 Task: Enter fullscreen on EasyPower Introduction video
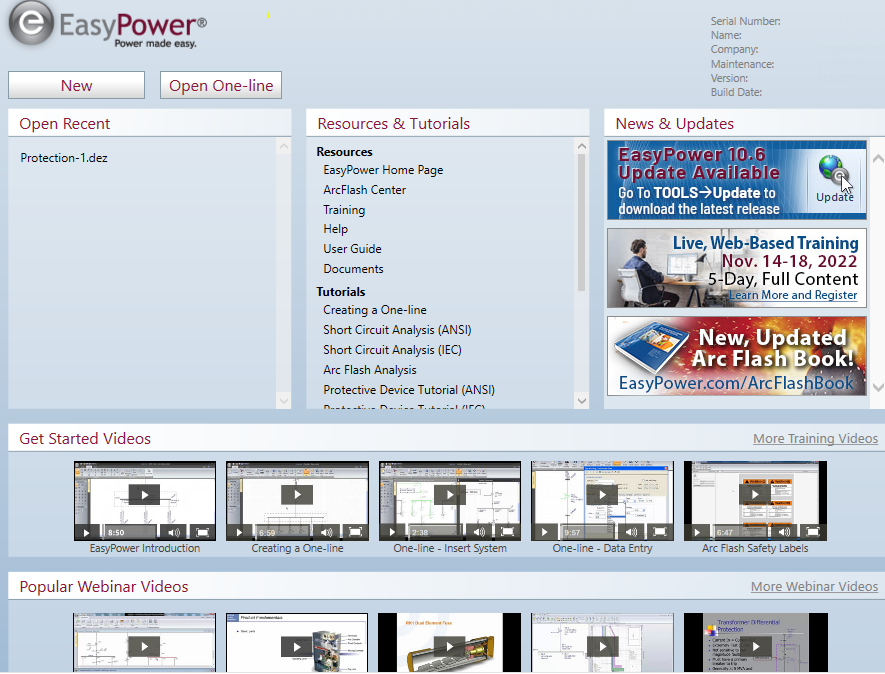202,532
